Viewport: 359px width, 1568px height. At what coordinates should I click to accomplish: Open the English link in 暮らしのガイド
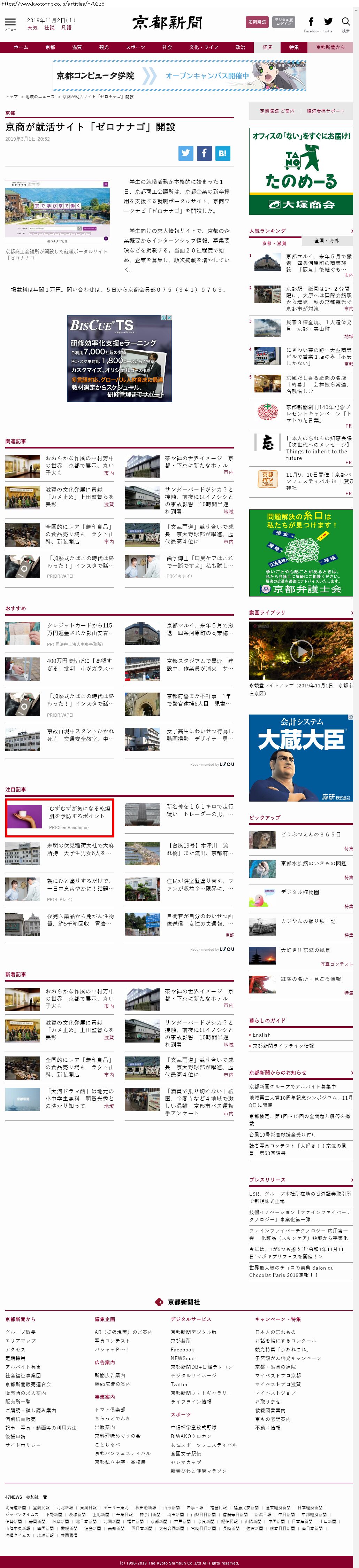(261, 1035)
